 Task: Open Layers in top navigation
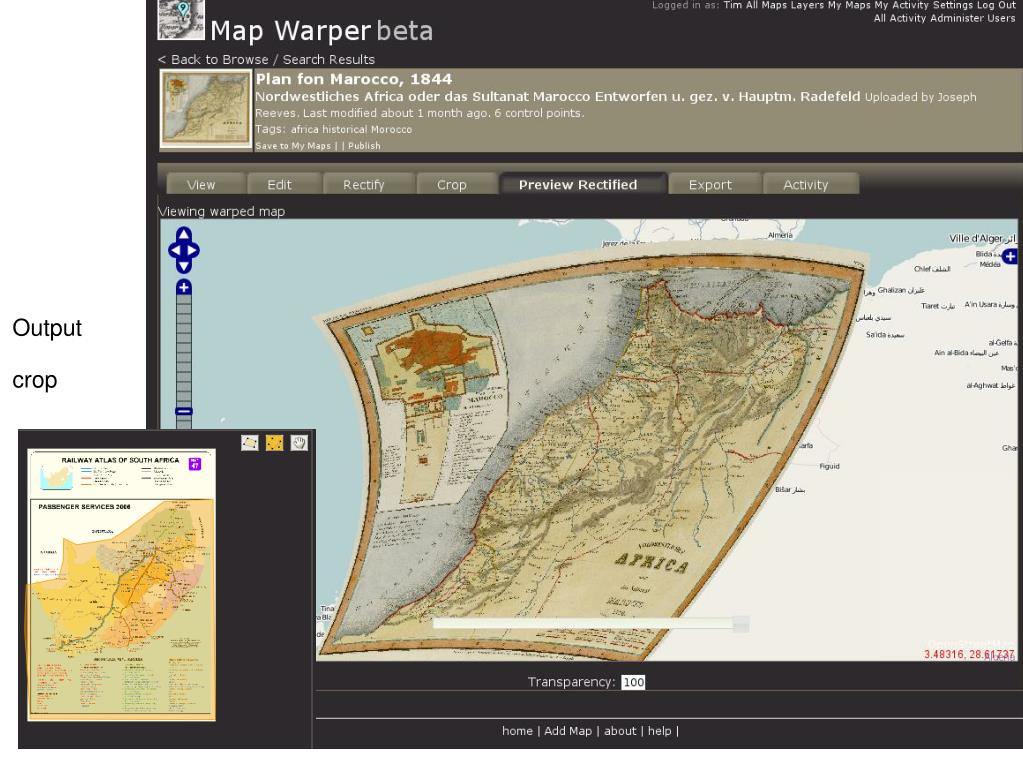click(x=808, y=5)
